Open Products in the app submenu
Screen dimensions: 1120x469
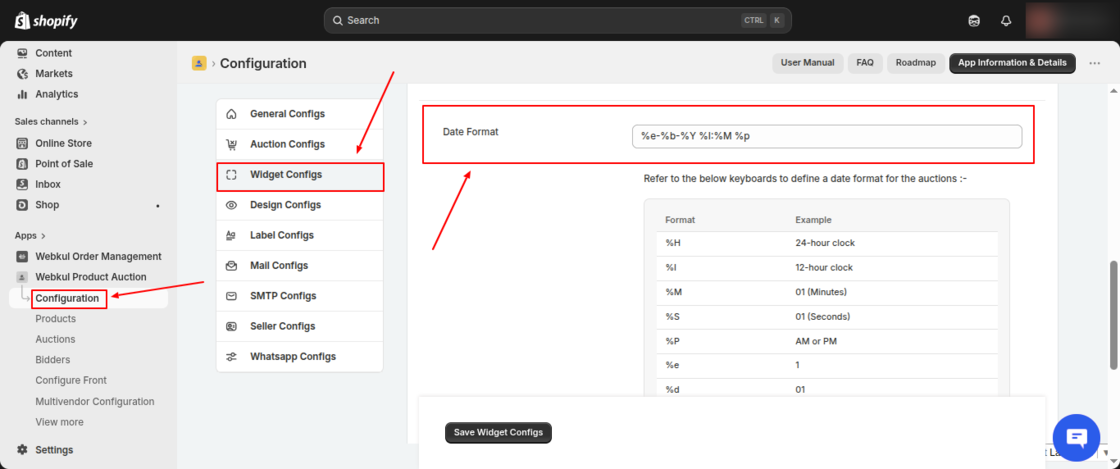[x=56, y=319]
